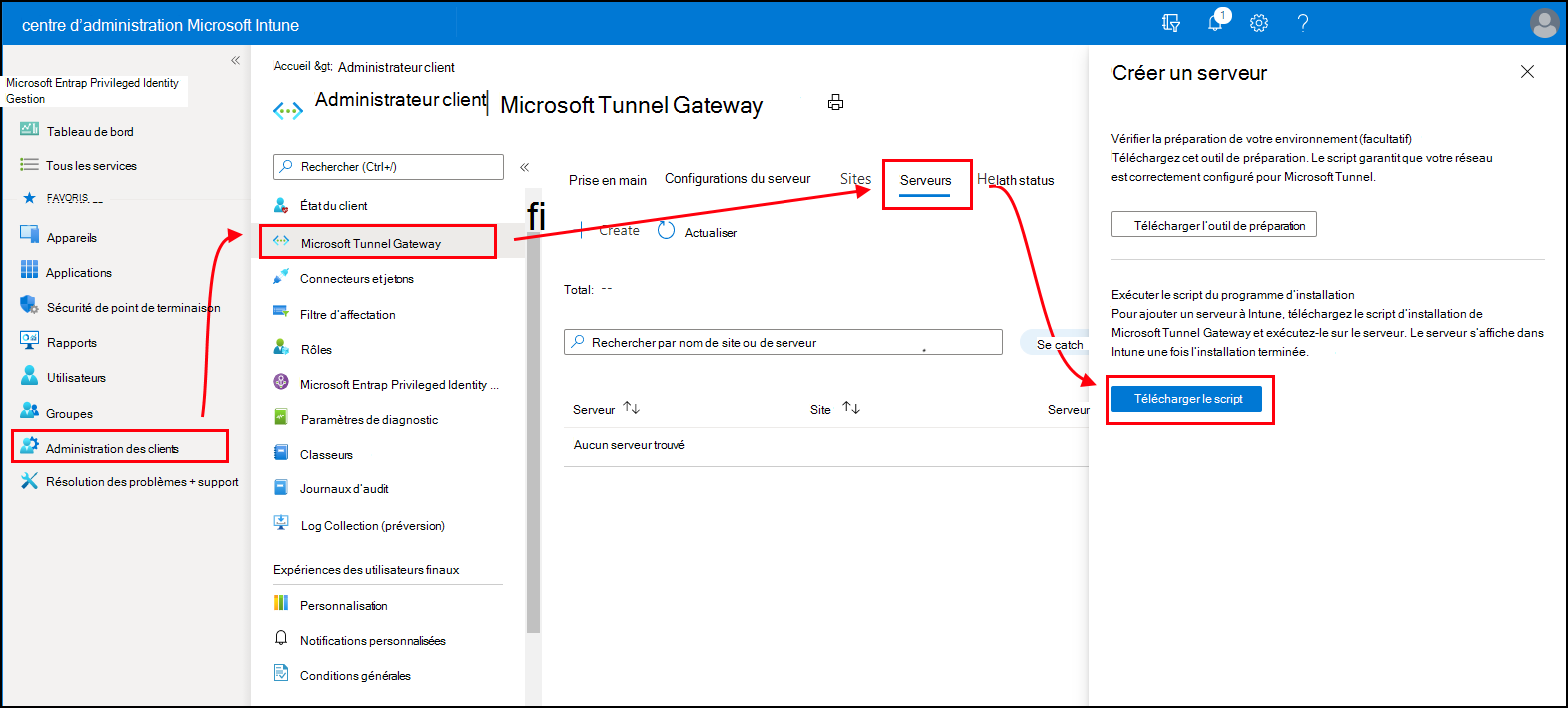1568x708 pixels.
Task: Select the Serveurs tab
Action: pos(925,180)
